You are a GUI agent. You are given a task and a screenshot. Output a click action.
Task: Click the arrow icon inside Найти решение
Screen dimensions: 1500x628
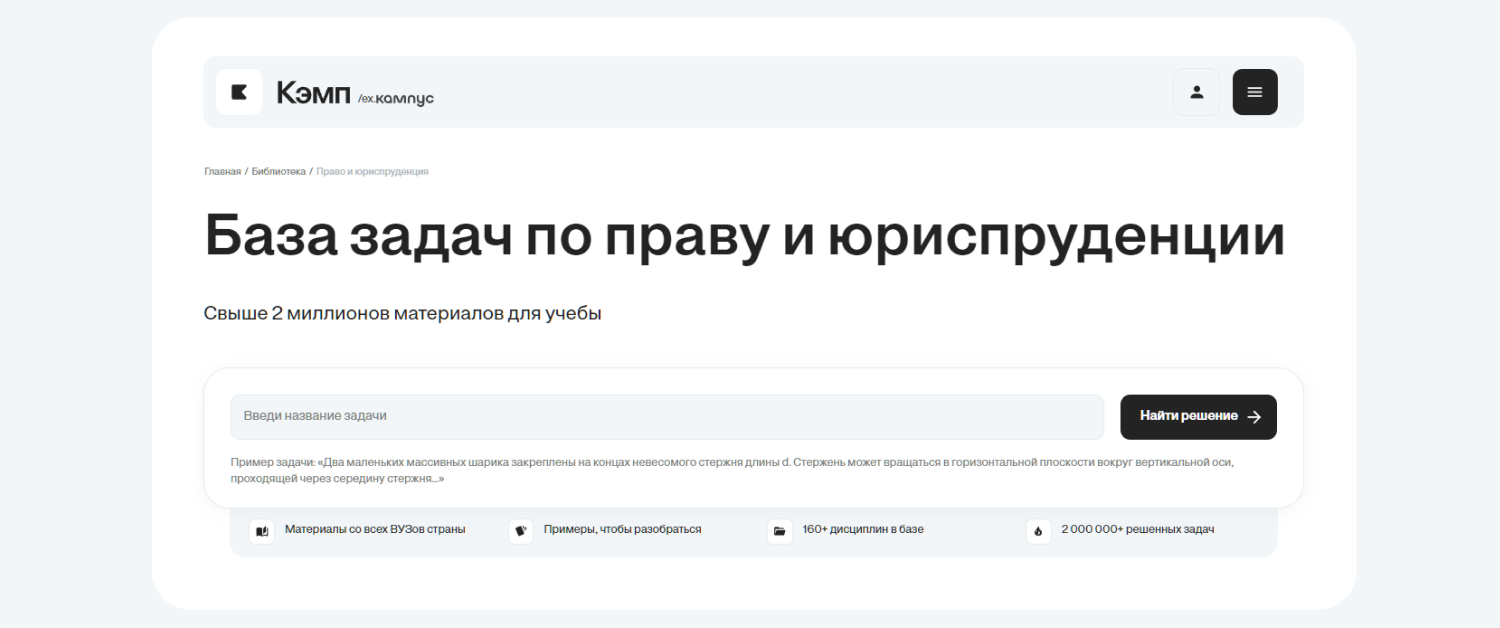tap(1254, 417)
